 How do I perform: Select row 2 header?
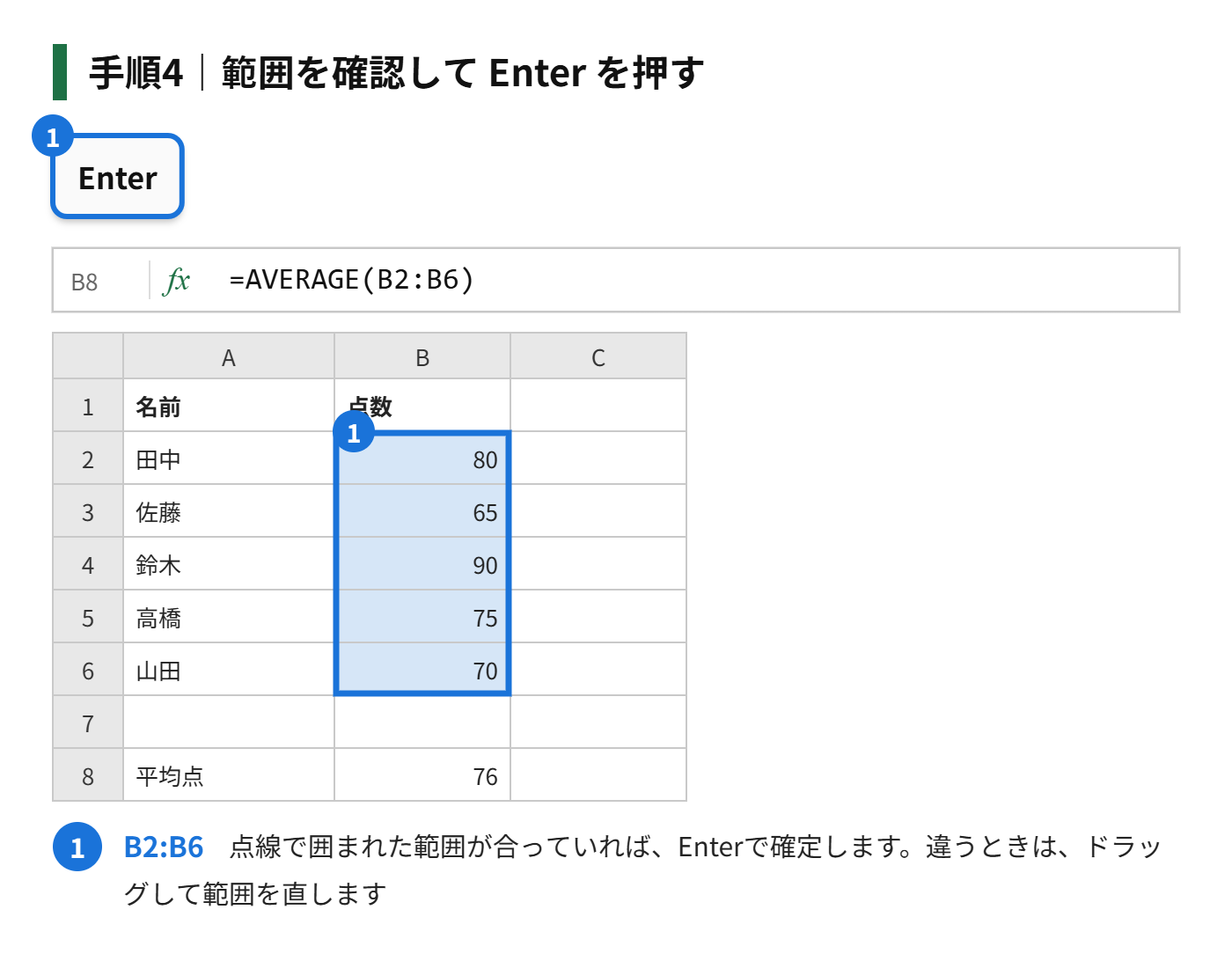(x=88, y=458)
